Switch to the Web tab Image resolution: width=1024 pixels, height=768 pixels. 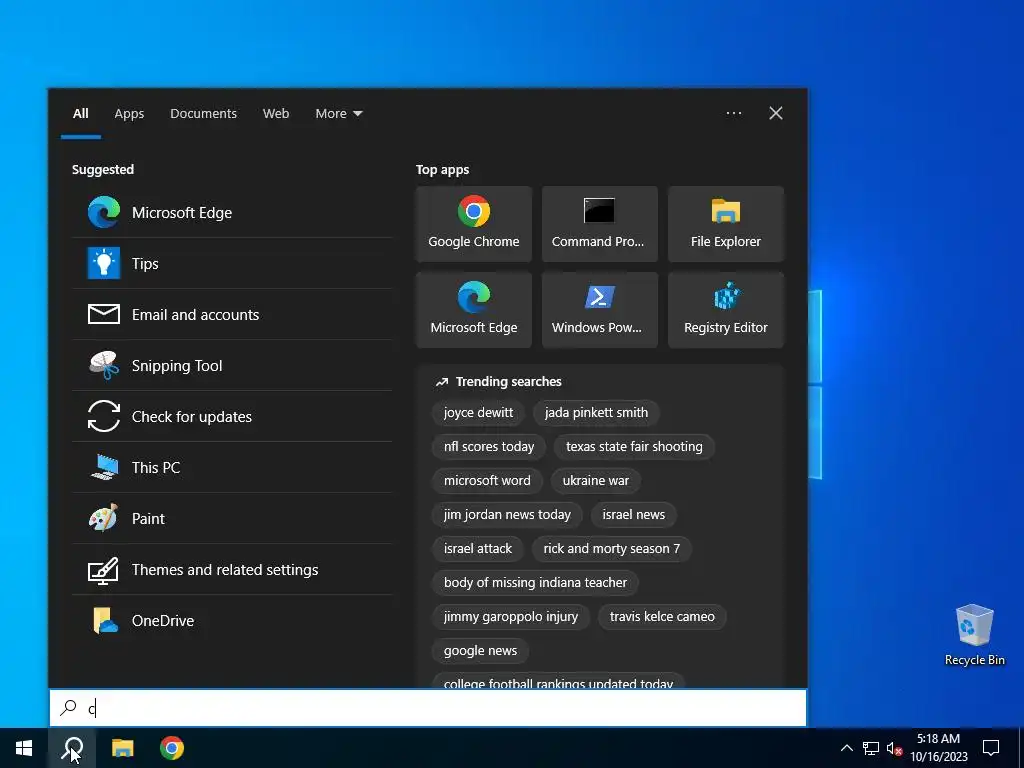(x=276, y=114)
